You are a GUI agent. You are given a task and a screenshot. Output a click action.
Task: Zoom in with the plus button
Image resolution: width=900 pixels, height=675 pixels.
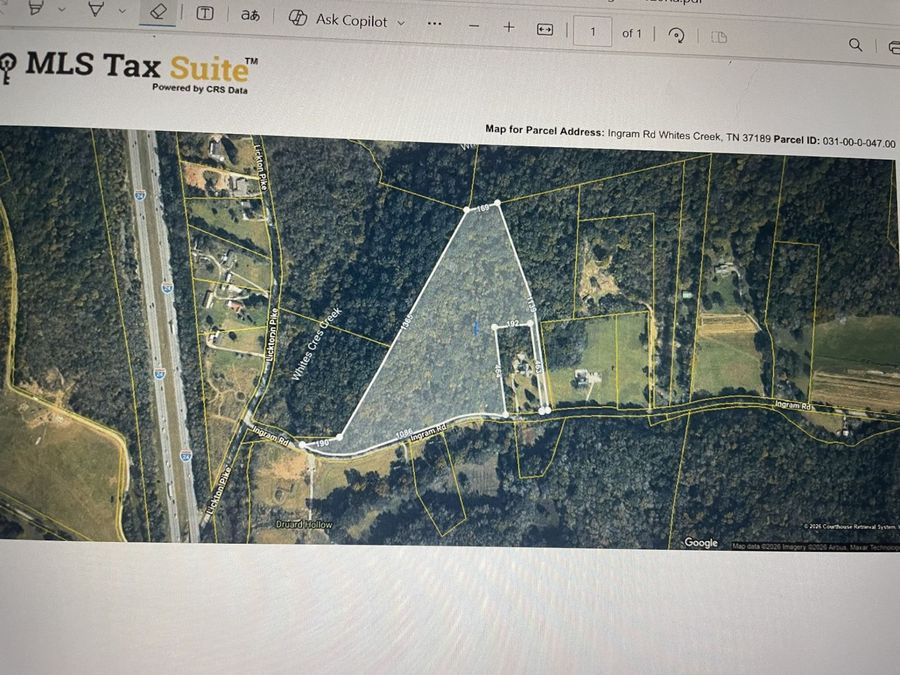509,27
